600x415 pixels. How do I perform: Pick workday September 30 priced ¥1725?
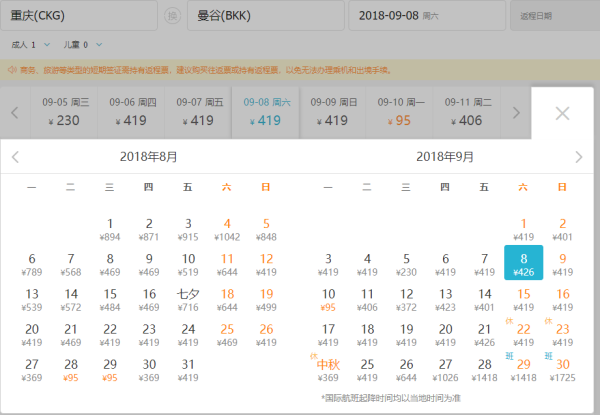562,370
